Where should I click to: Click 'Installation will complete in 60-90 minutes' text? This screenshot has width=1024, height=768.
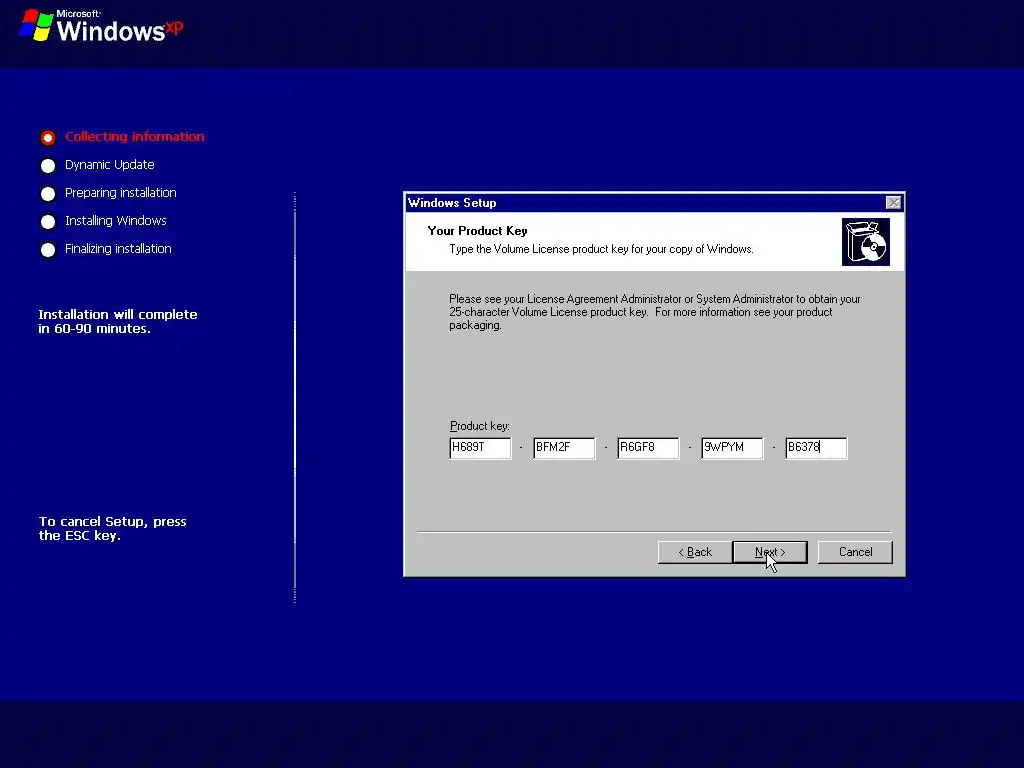coord(118,321)
